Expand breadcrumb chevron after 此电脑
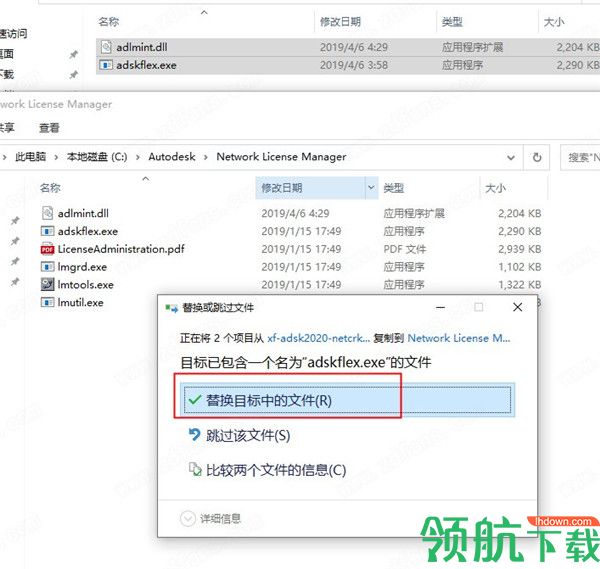This screenshot has height=569, width=600. [x=56, y=157]
